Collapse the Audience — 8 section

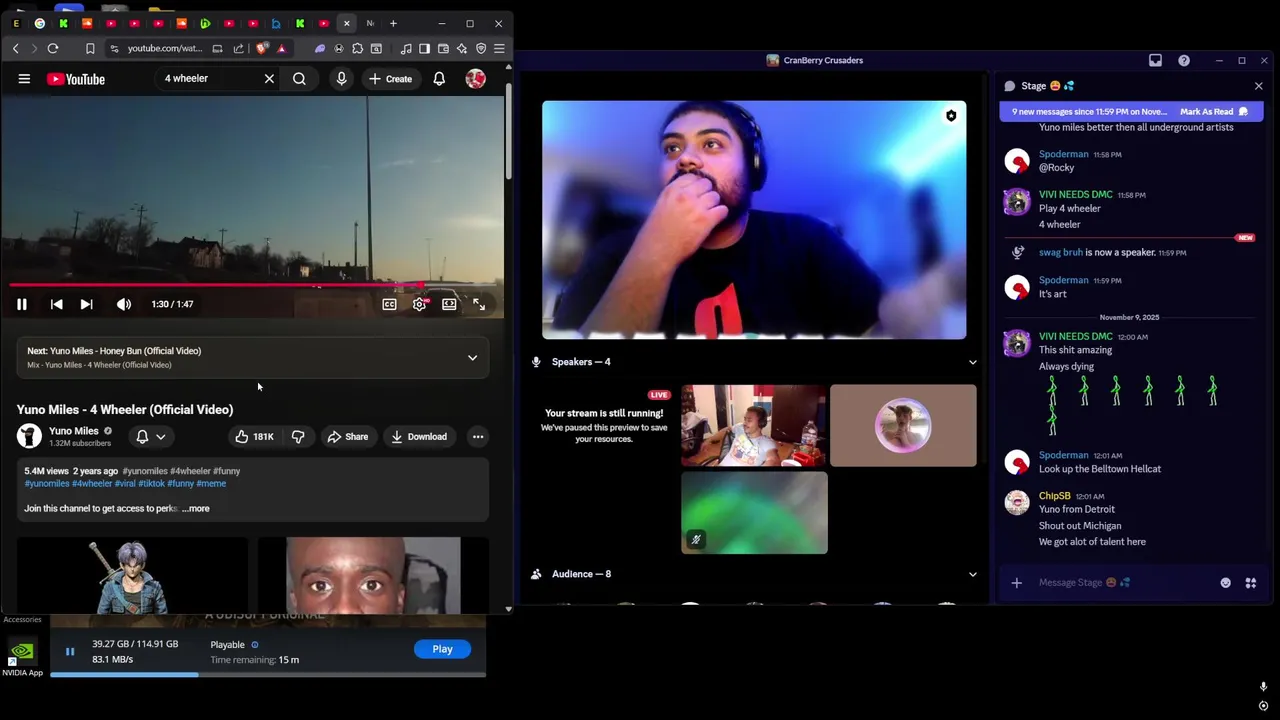[x=972, y=574]
